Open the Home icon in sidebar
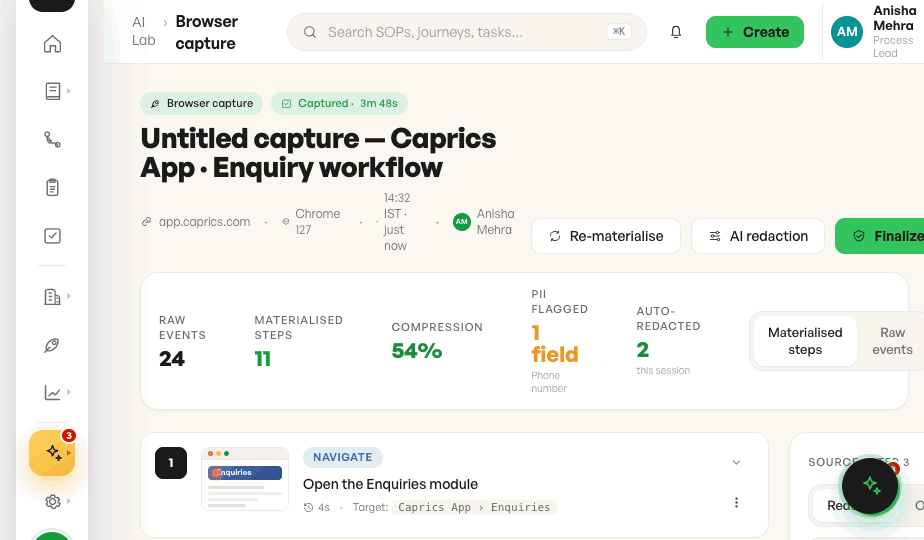Image resolution: width=924 pixels, height=540 pixels. [52, 44]
